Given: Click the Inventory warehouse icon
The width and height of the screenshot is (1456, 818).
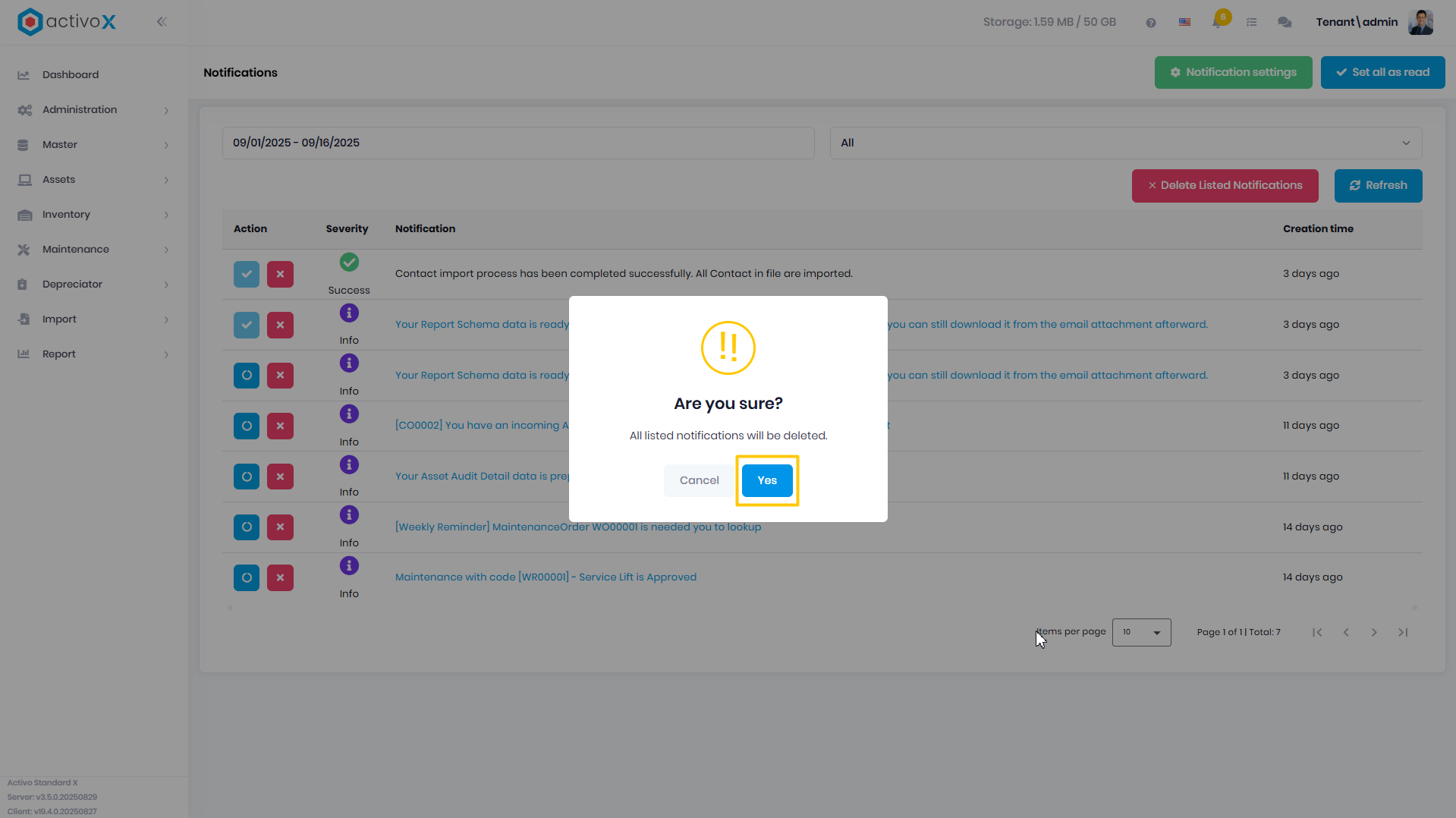Looking at the screenshot, I should point(24,215).
